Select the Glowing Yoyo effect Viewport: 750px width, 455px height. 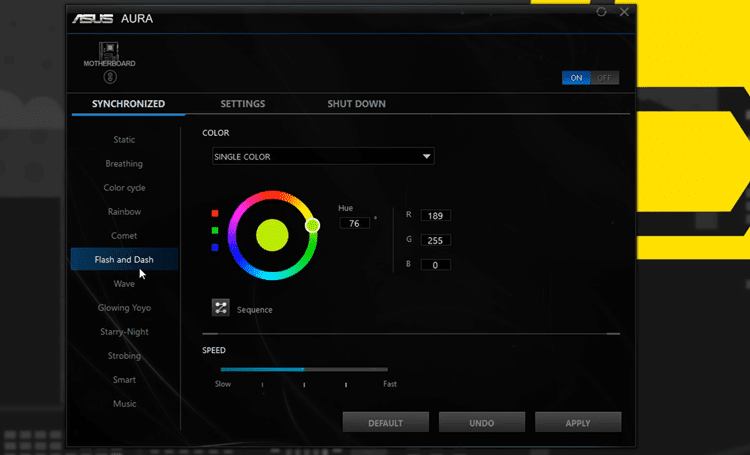tap(124, 308)
